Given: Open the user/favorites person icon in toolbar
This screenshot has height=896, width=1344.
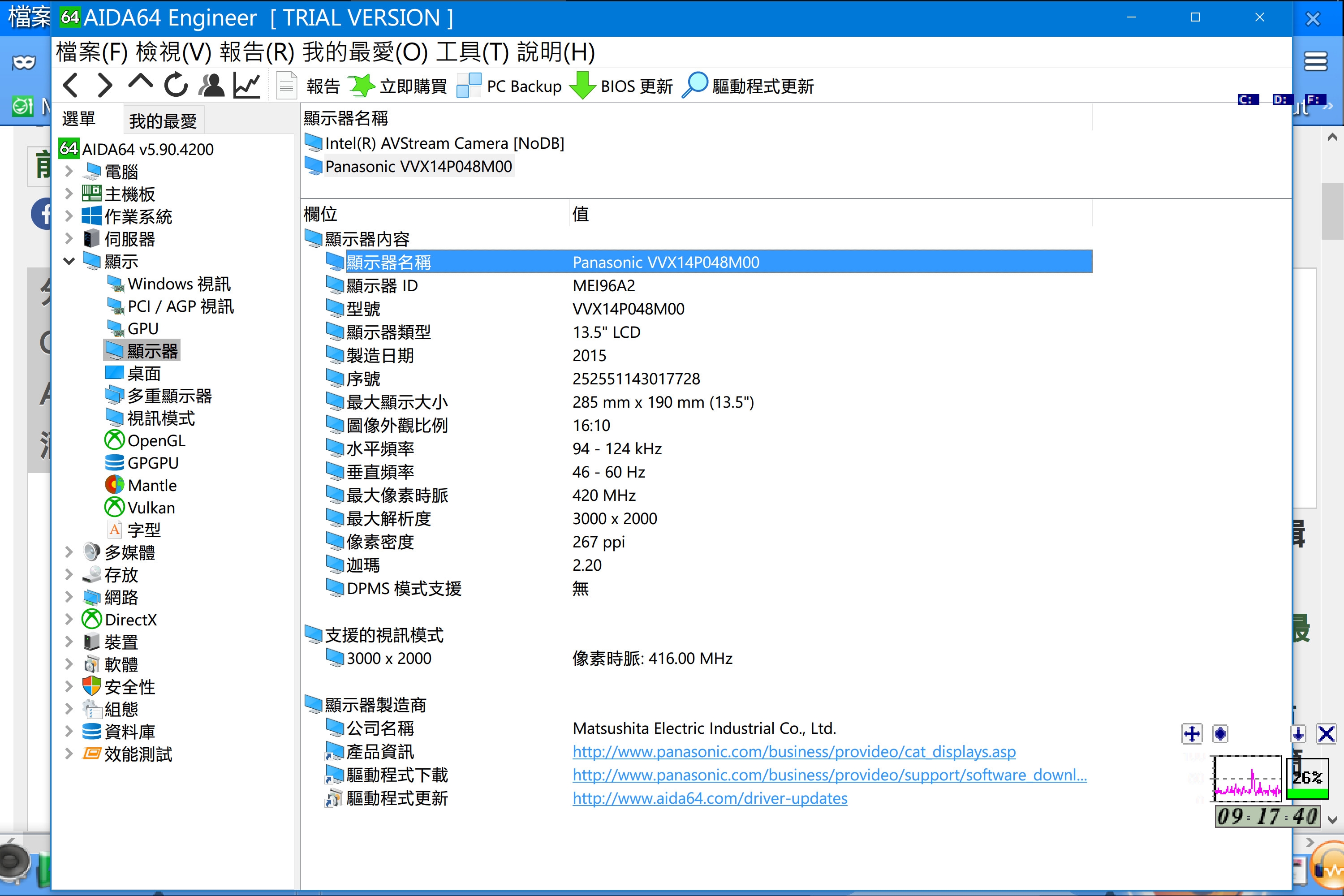Looking at the screenshot, I should (211, 86).
